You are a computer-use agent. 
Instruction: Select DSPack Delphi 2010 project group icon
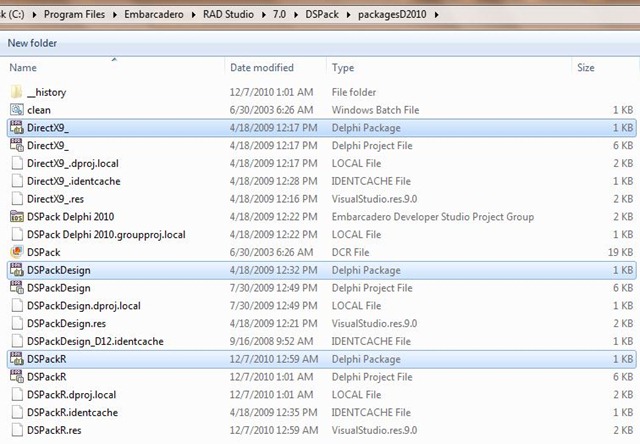[16, 217]
